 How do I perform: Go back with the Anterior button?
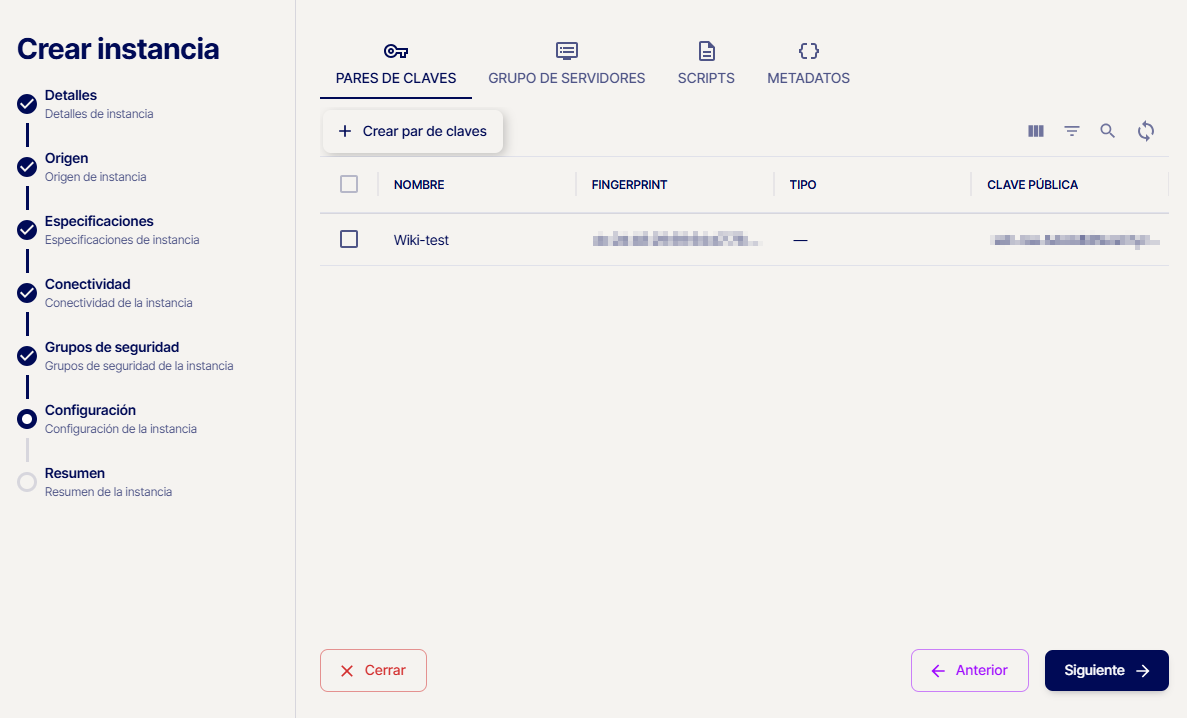point(969,670)
